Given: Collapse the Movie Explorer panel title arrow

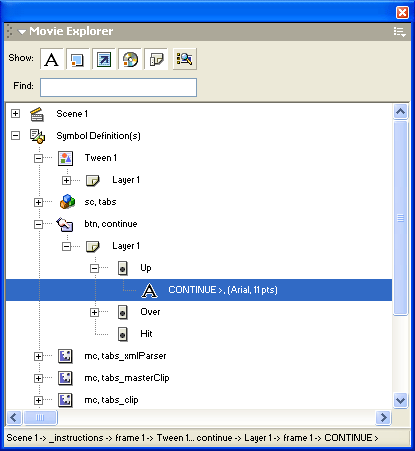Looking at the screenshot, I should [x=22, y=32].
